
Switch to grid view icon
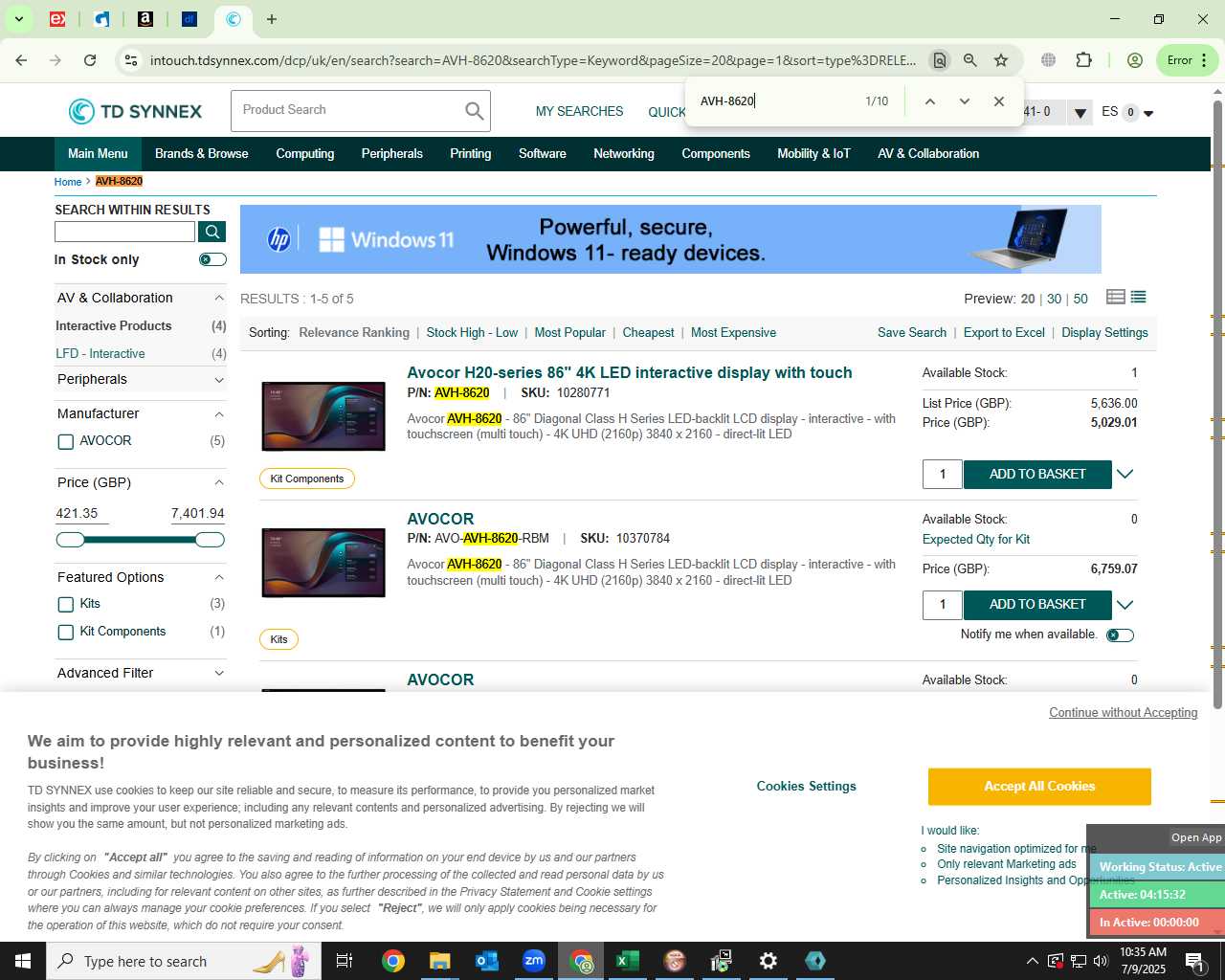click(x=1116, y=298)
